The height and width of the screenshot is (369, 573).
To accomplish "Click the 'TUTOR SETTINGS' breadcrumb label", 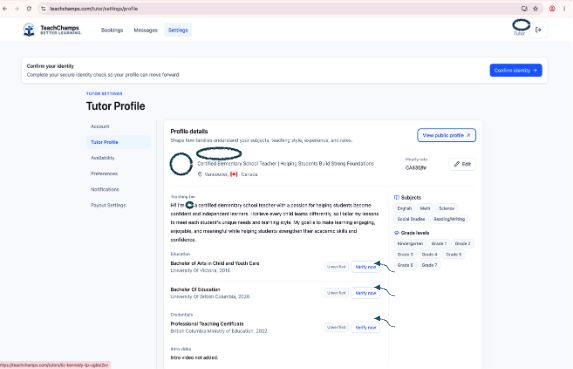I will point(105,94).
